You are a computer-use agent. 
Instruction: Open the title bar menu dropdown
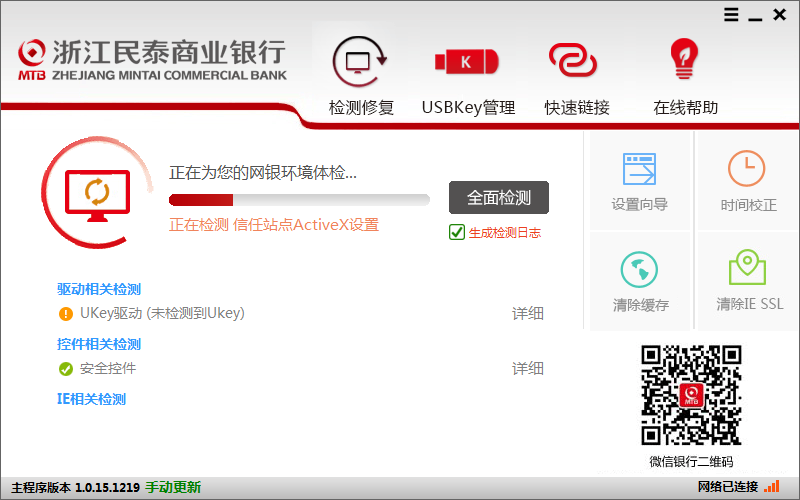732,14
